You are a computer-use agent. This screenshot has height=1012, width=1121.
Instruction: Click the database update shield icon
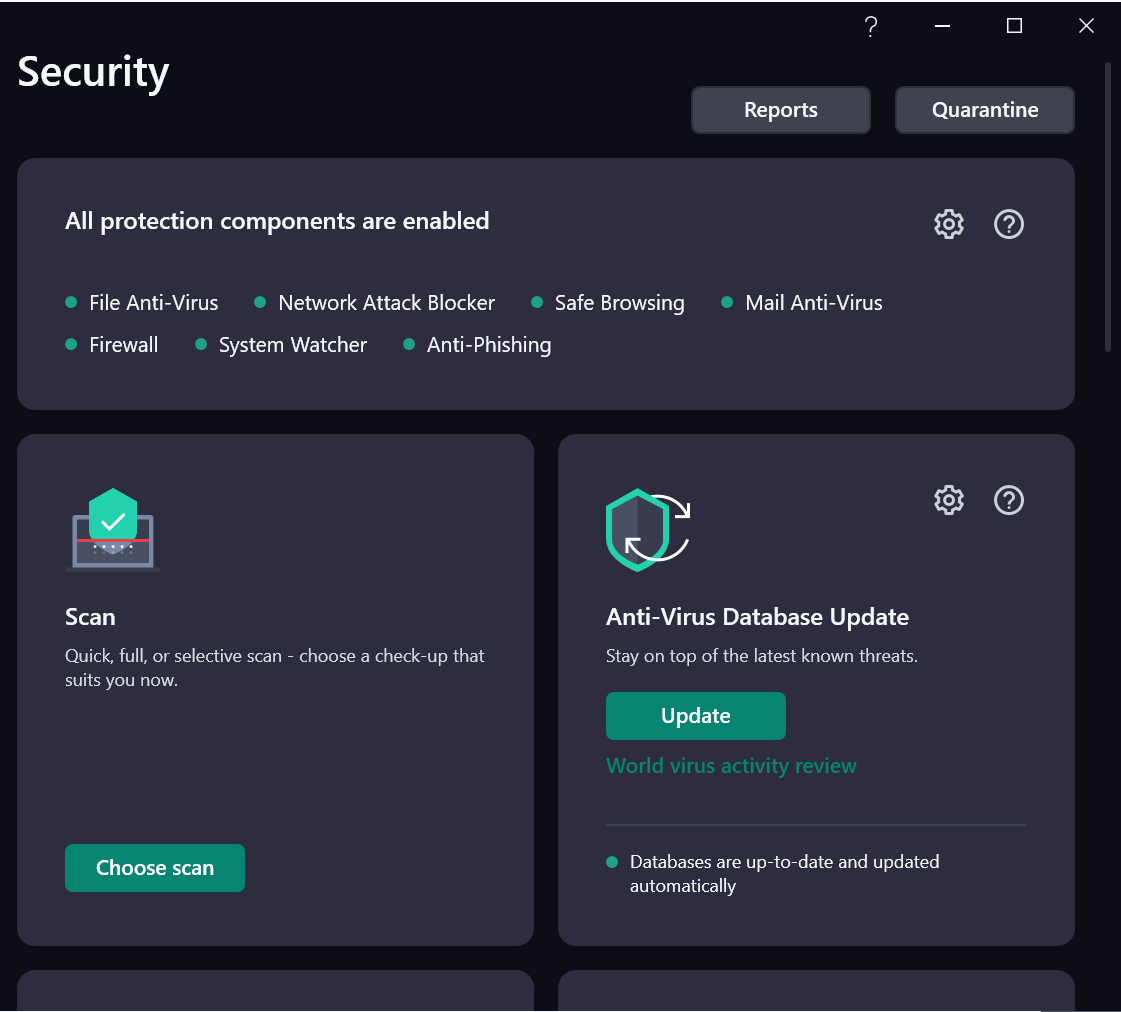pyautogui.click(x=648, y=529)
